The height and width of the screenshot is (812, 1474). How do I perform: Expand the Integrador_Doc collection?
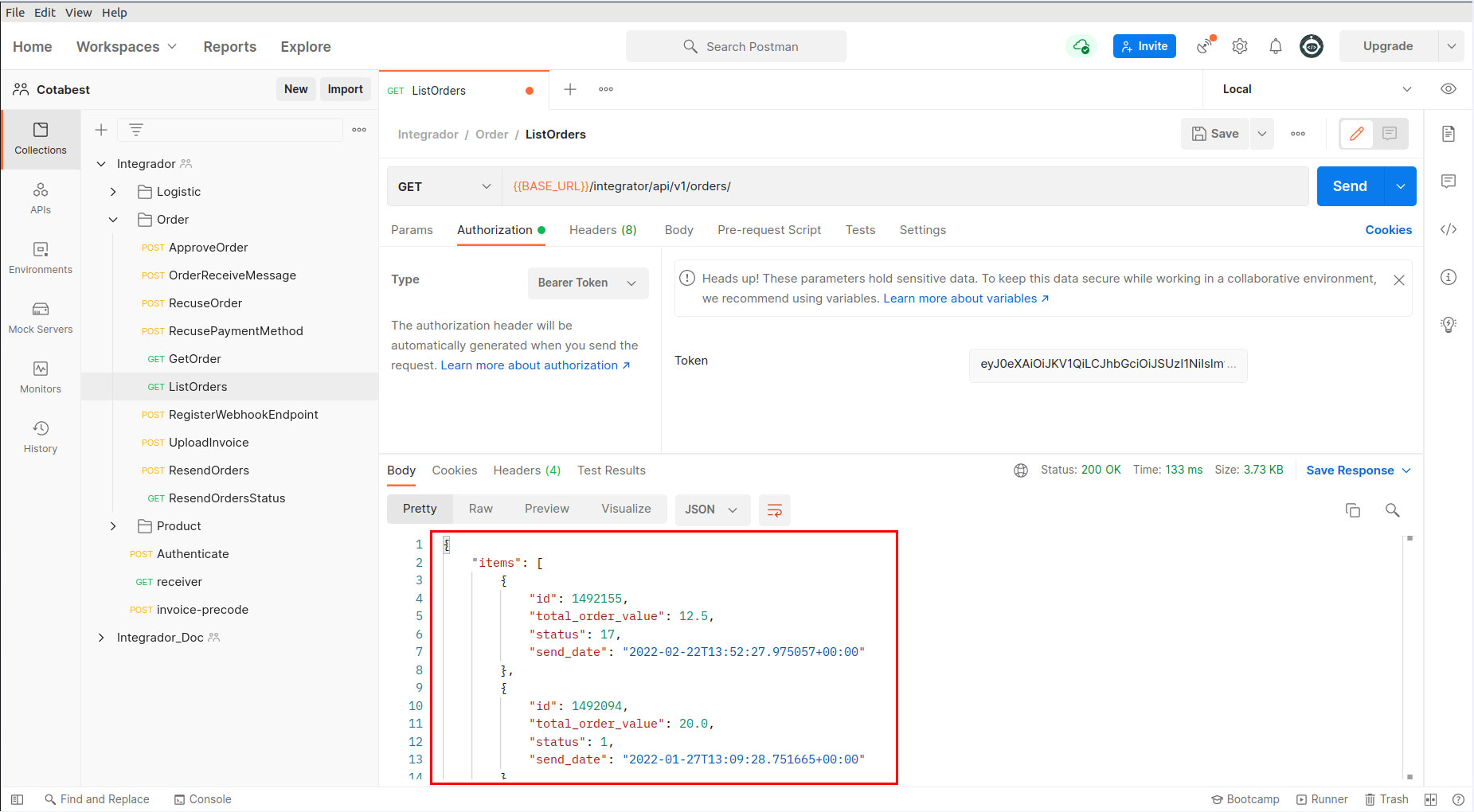pos(101,638)
